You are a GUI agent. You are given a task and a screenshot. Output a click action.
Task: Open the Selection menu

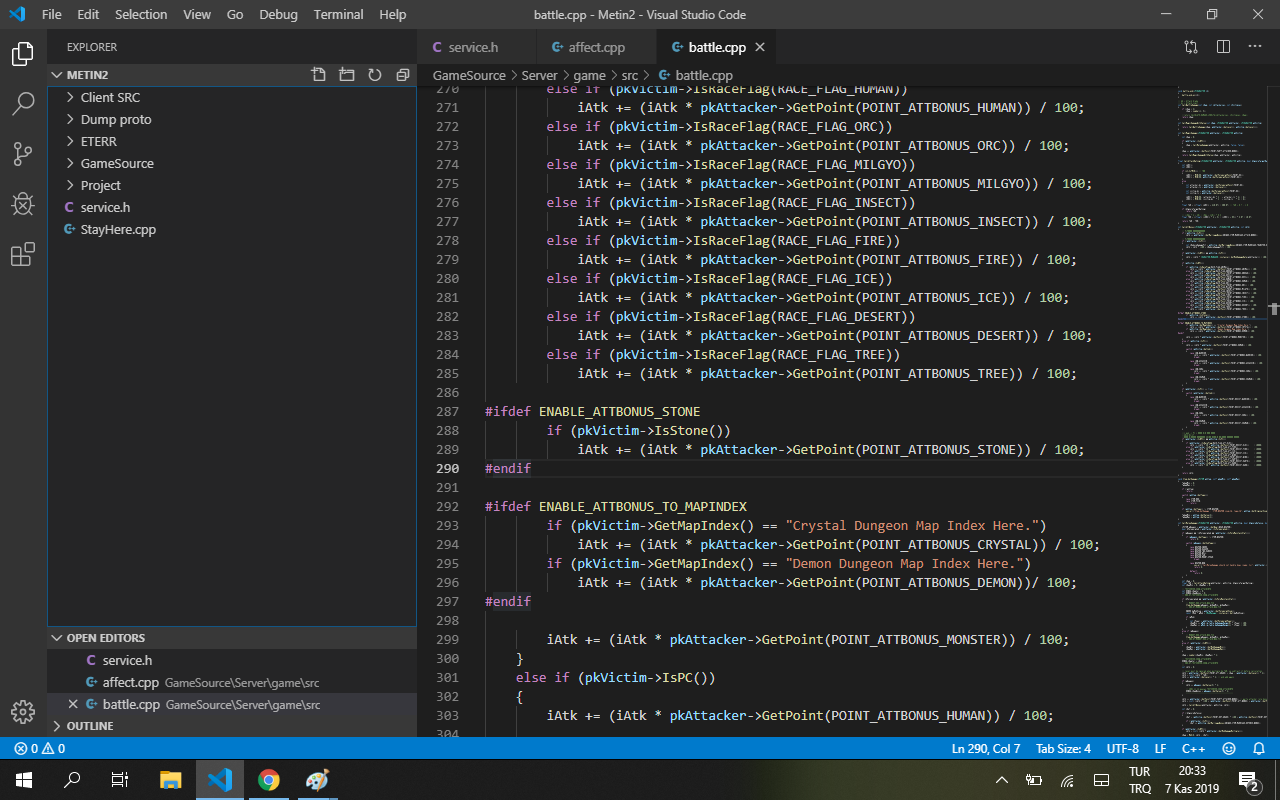point(141,14)
